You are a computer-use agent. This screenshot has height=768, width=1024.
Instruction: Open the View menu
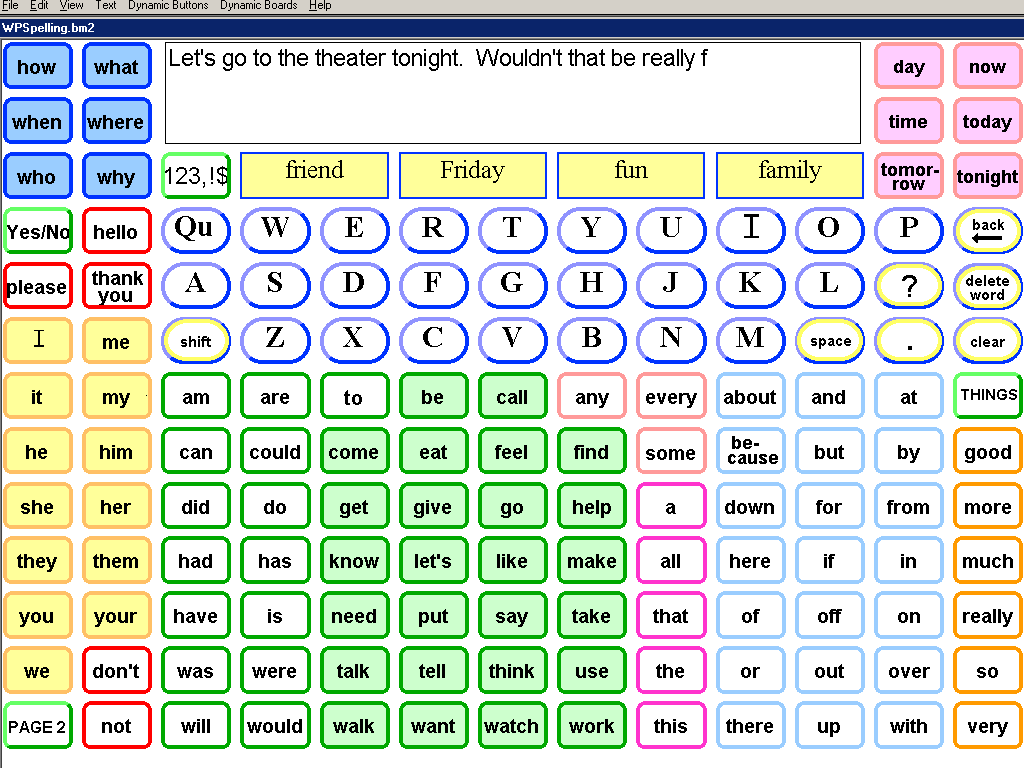point(71,5)
